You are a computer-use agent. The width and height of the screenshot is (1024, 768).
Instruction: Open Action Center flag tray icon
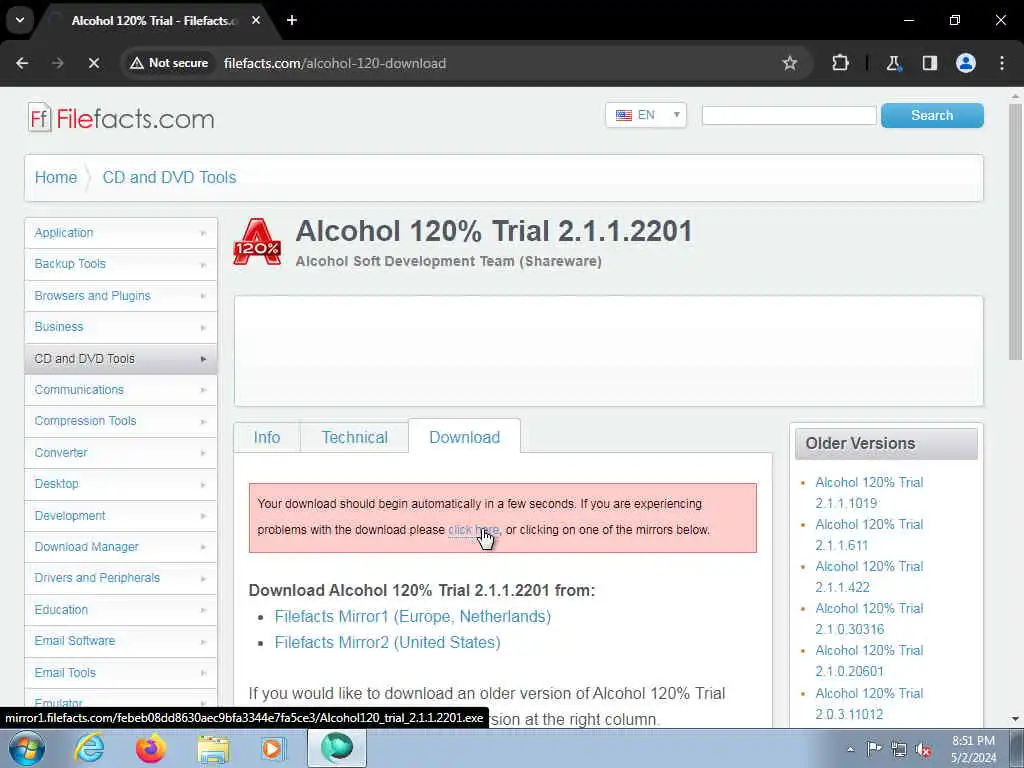click(874, 749)
